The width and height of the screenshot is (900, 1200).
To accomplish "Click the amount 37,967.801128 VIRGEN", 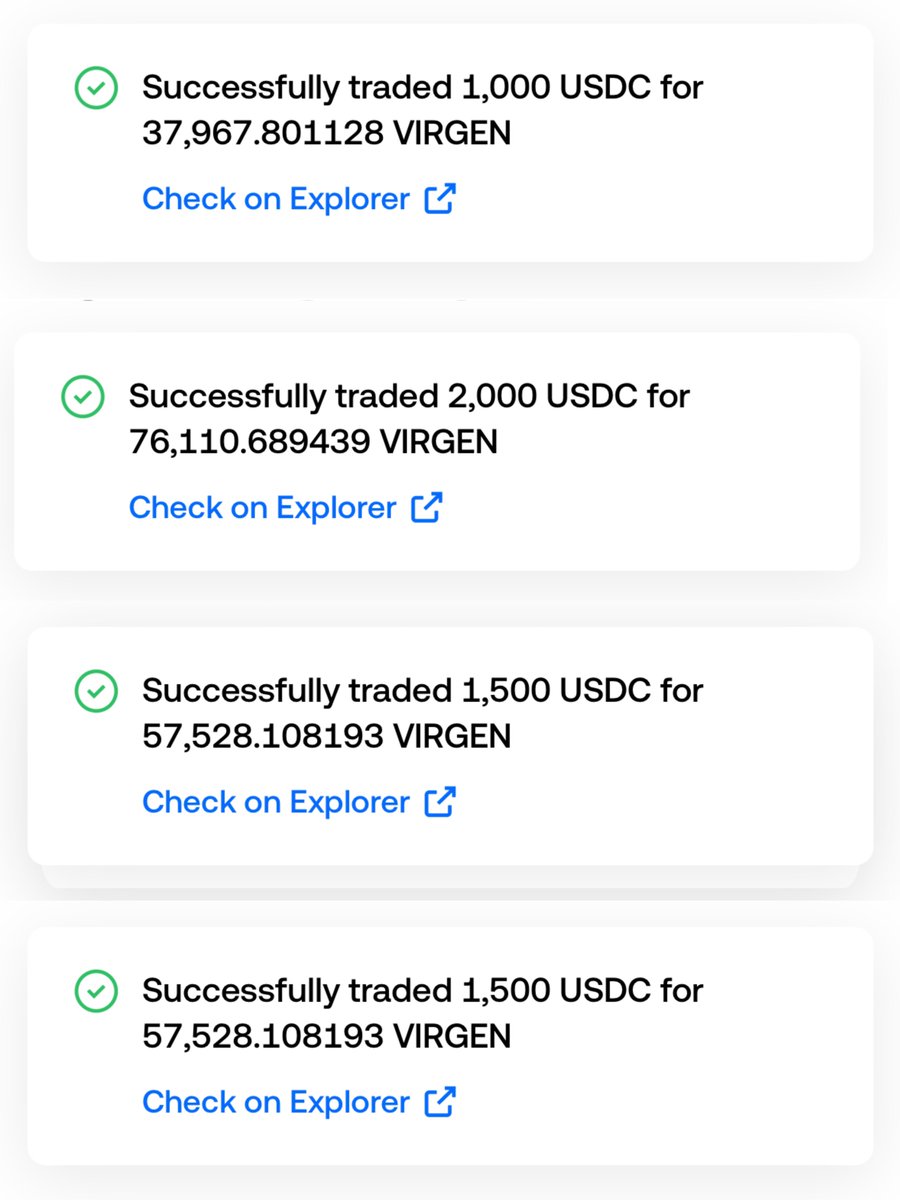I will pyautogui.click(x=327, y=133).
